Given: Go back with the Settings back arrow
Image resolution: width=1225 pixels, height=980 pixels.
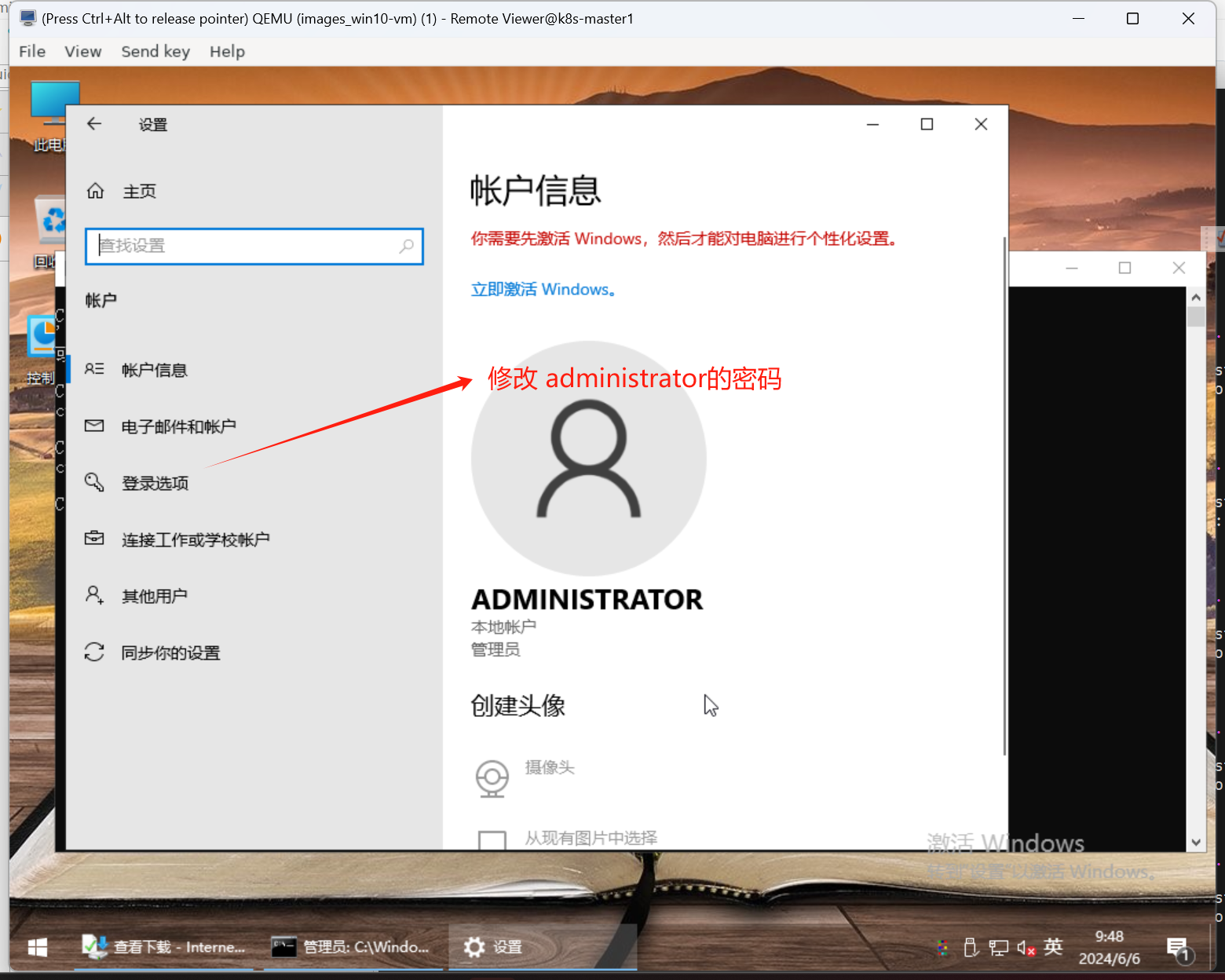Looking at the screenshot, I should [94, 124].
